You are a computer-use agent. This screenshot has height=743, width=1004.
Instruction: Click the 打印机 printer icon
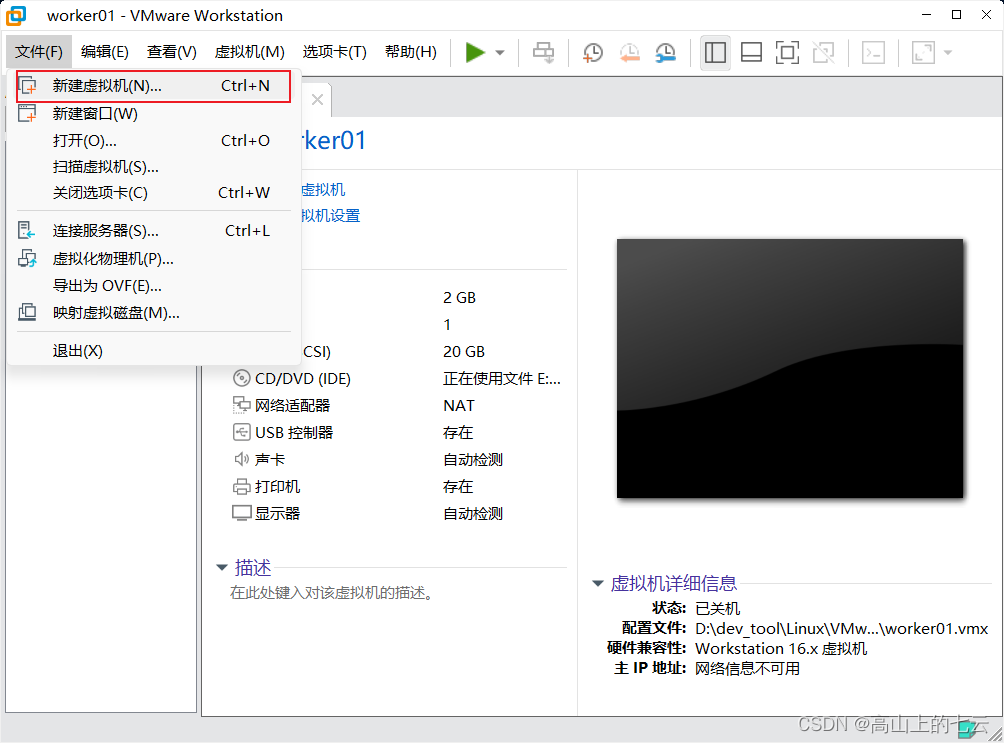coord(241,487)
